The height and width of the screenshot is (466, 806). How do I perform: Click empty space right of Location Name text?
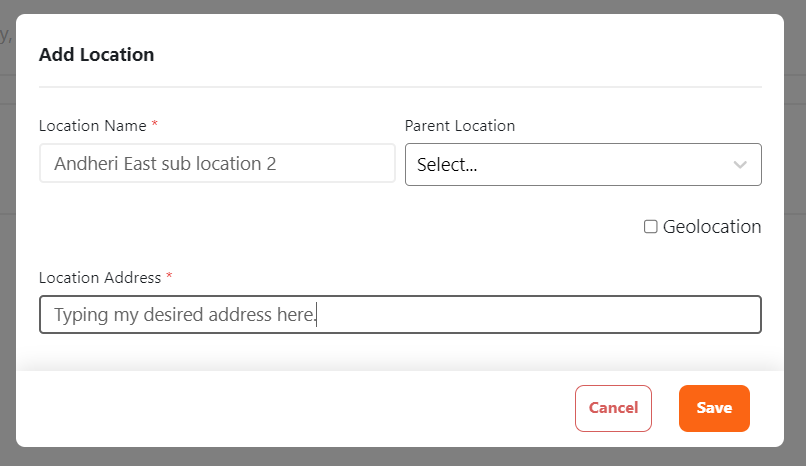click(340, 163)
